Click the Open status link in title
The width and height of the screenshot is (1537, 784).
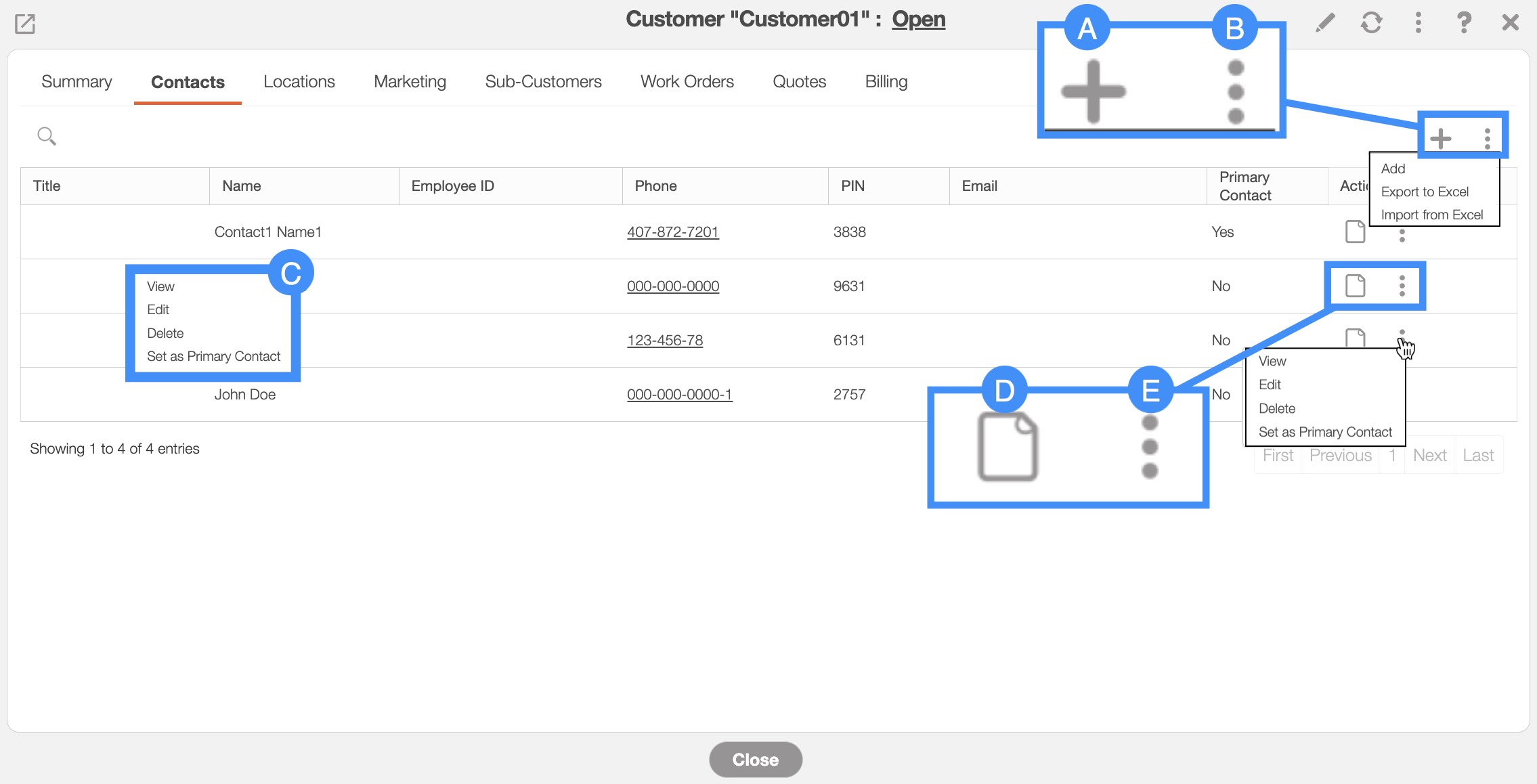point(918,19)
